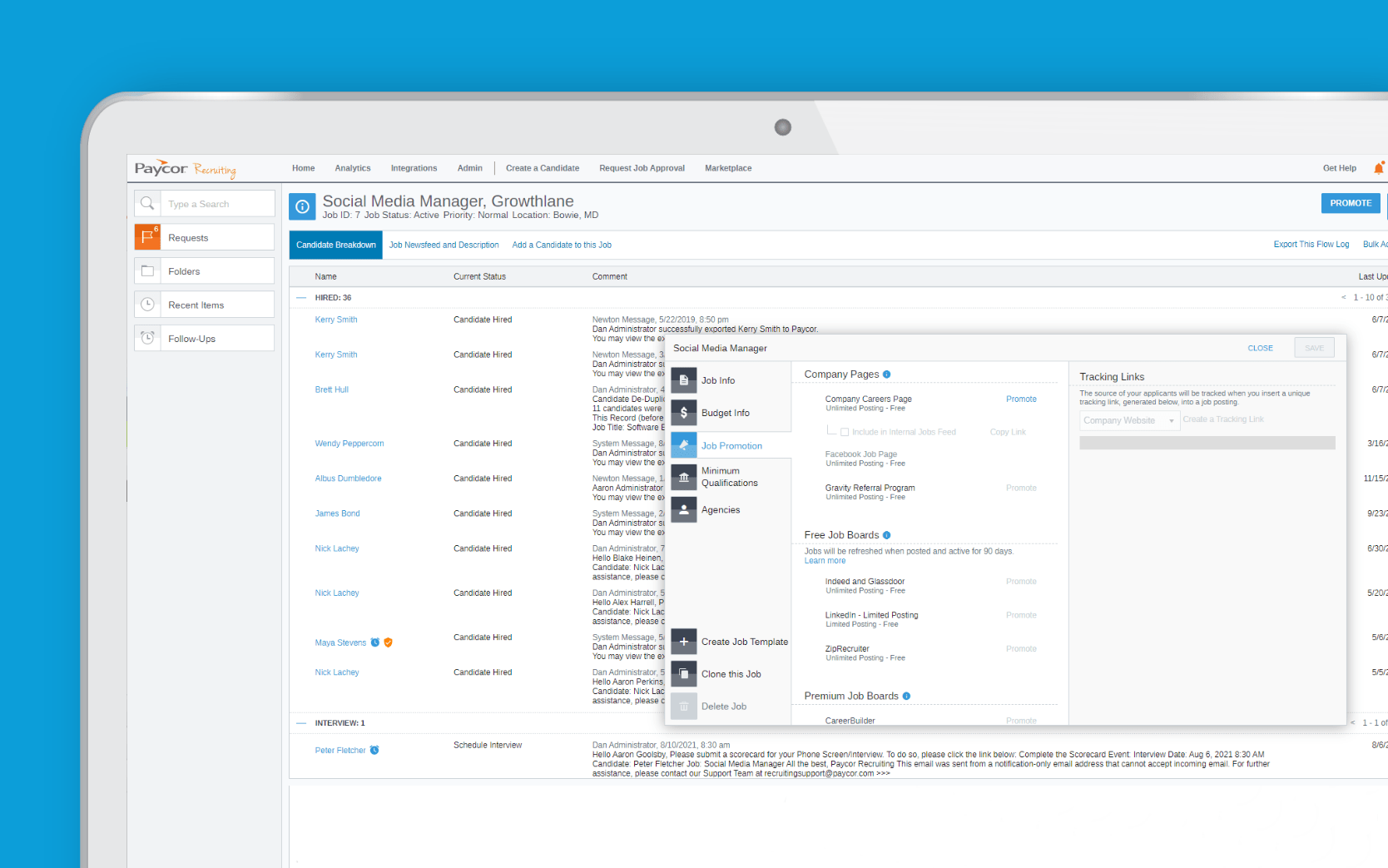
Task: Open candidate Brett Hull
Action: coord(332,389)
